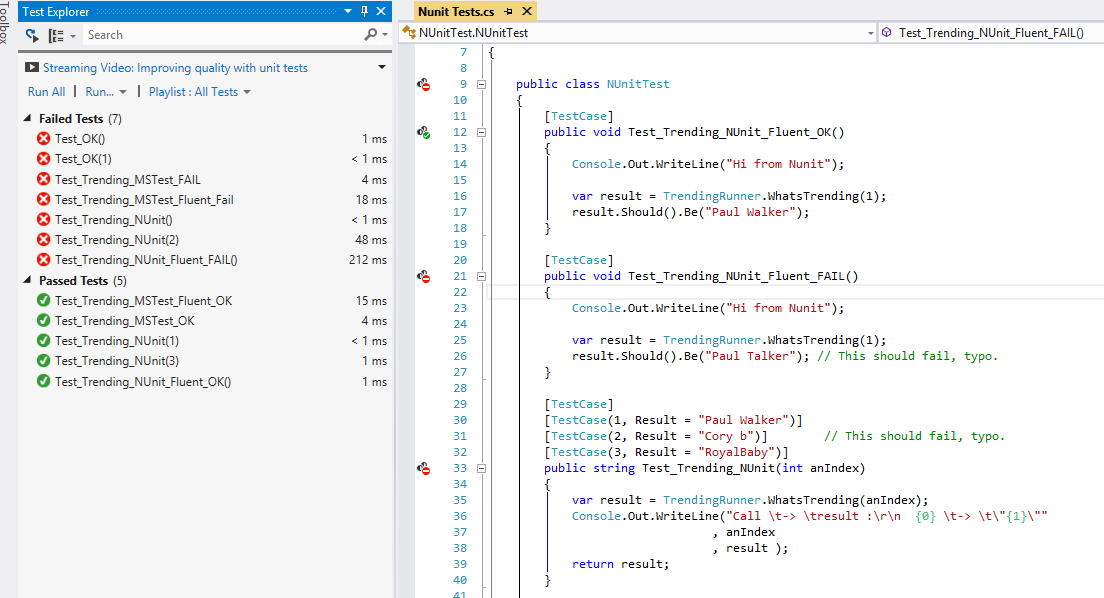Click red failed icon beside Test_Trending_NUnit(2)
Viewport: 1104px width, 598px height.
click(44, 240)
